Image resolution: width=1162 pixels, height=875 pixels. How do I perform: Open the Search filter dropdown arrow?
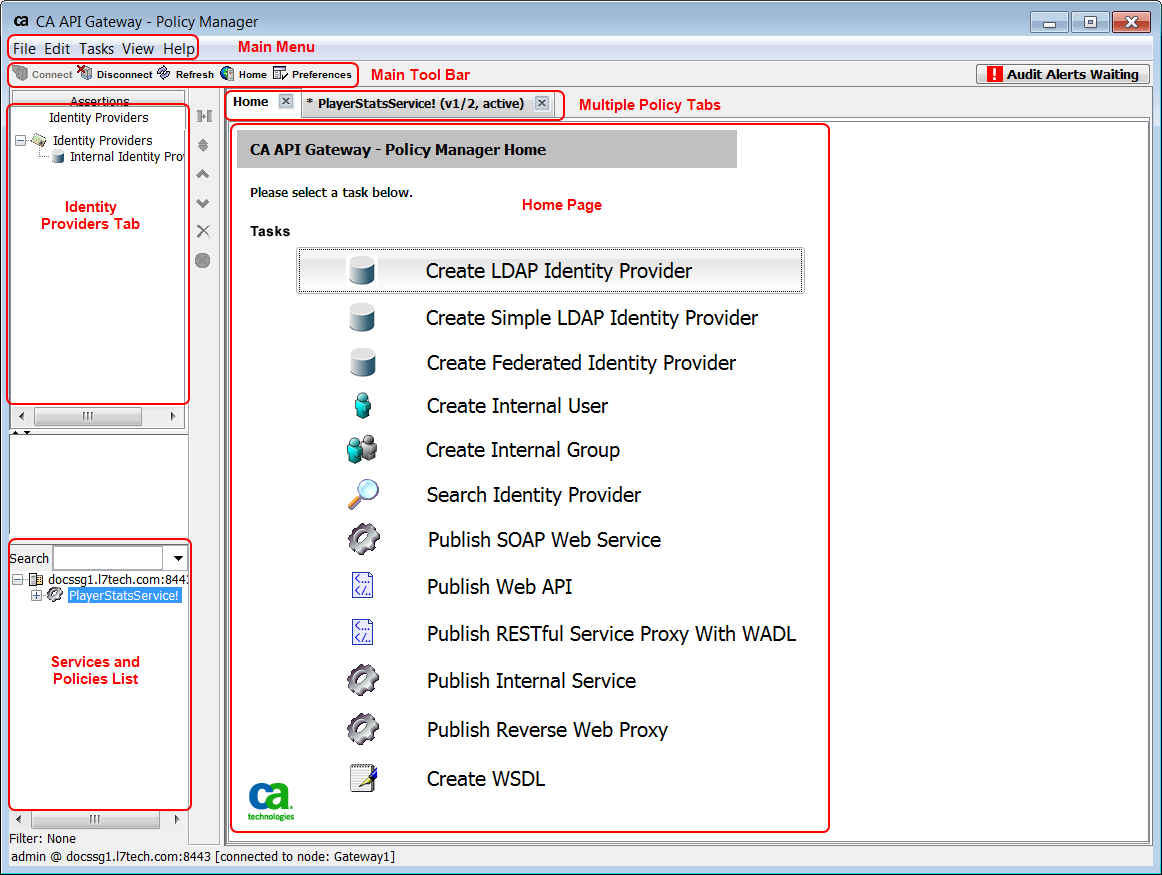pyautogui.click(x=178, y=558)
